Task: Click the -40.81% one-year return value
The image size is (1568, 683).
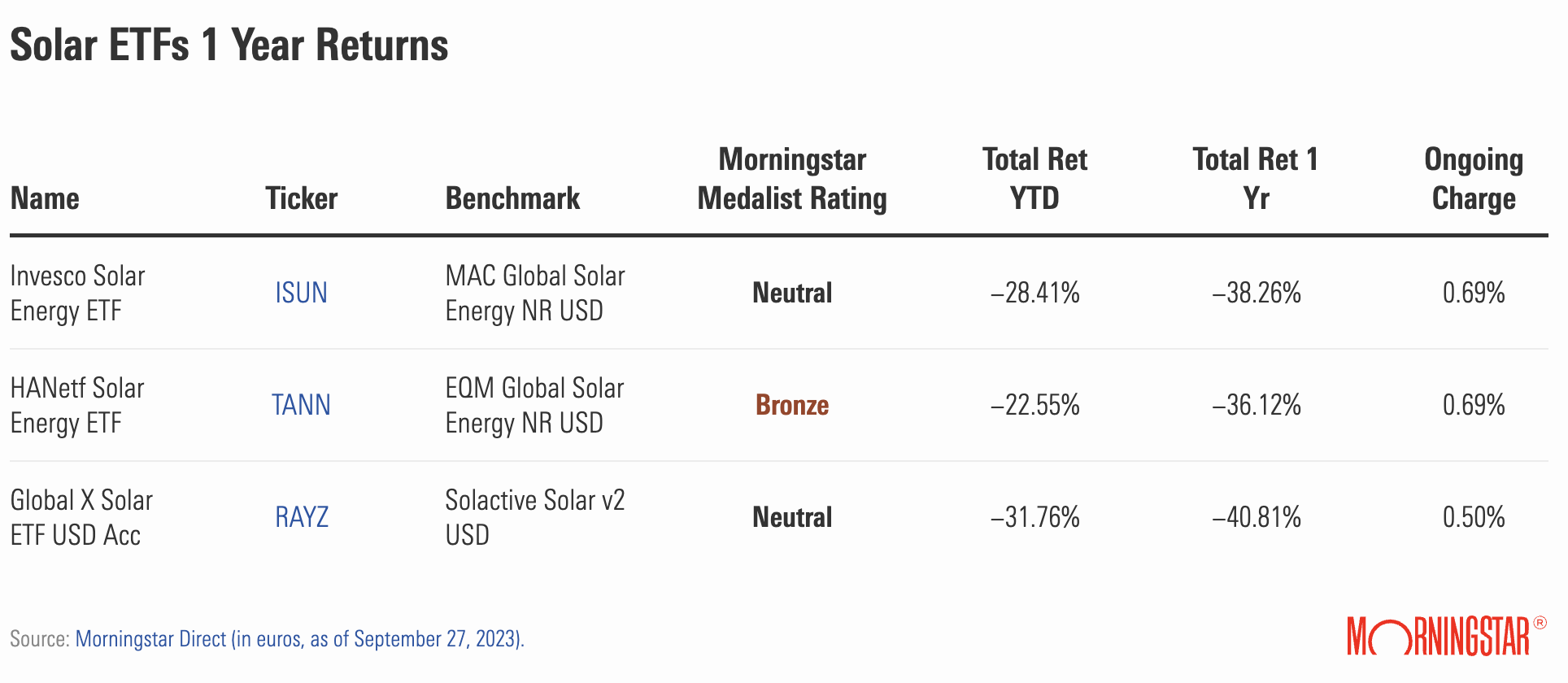Action: (x=1257, y=517)
